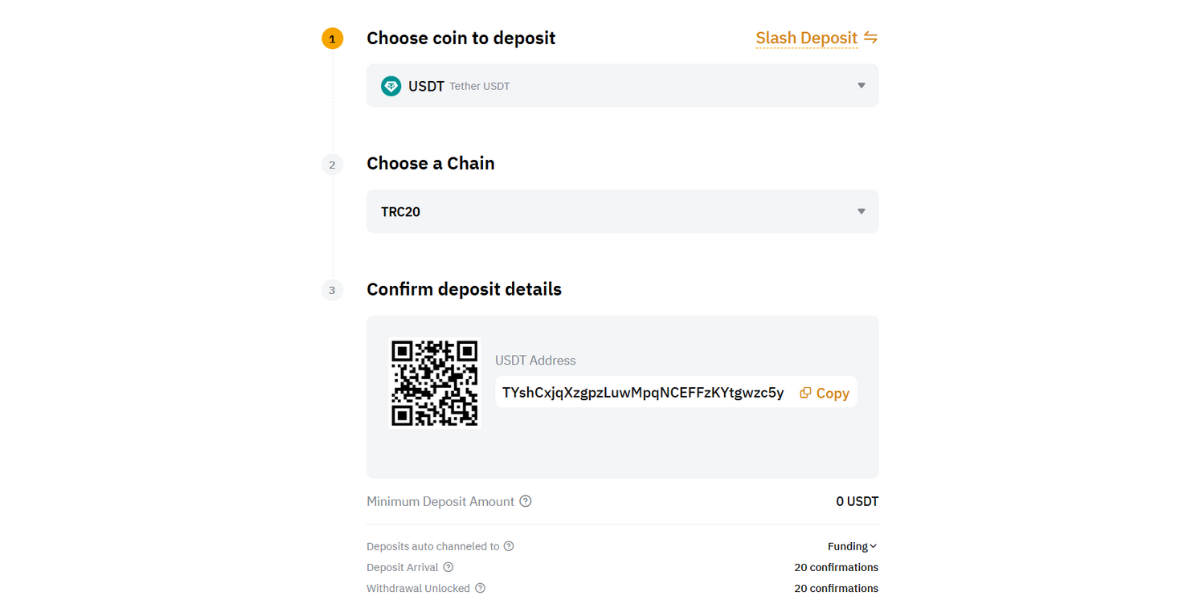This screenshot has width=1200, height=600.
Task: Click the step 2 number circle
Action: [332, 165]
